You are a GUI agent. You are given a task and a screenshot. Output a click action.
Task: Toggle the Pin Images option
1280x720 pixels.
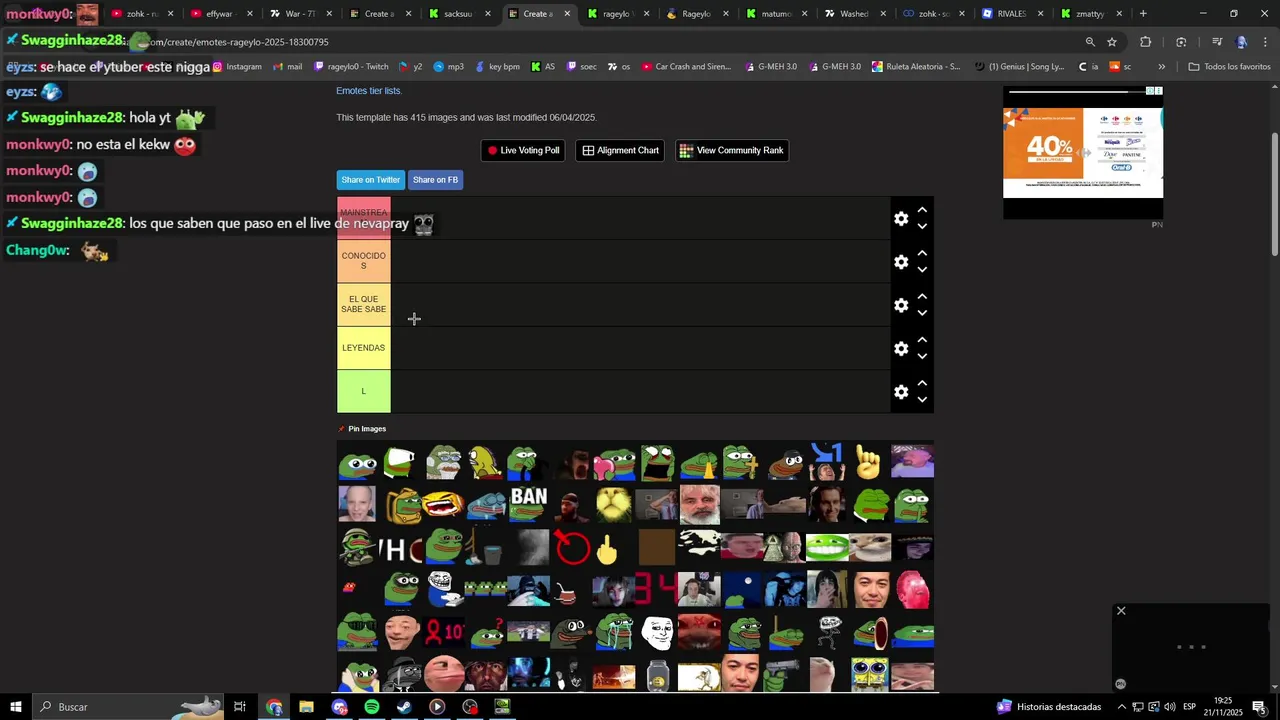(362, 429)
